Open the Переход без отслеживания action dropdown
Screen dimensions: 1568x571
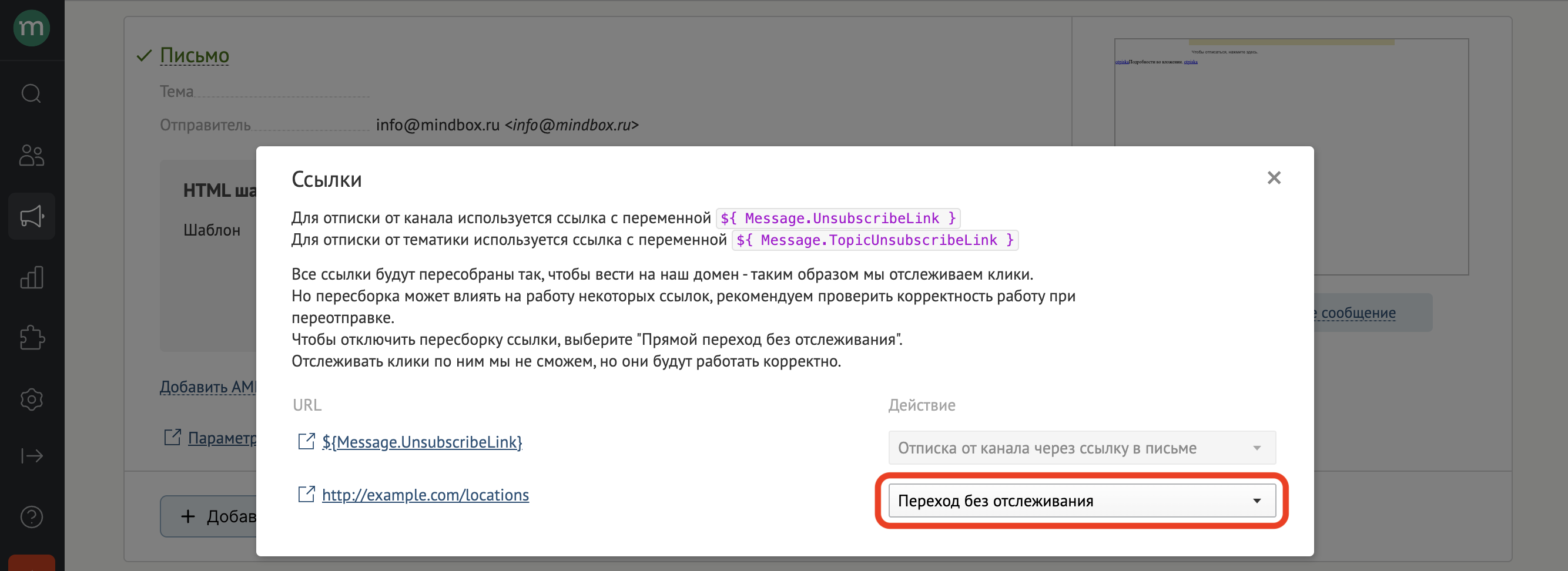click(1081, 501)
